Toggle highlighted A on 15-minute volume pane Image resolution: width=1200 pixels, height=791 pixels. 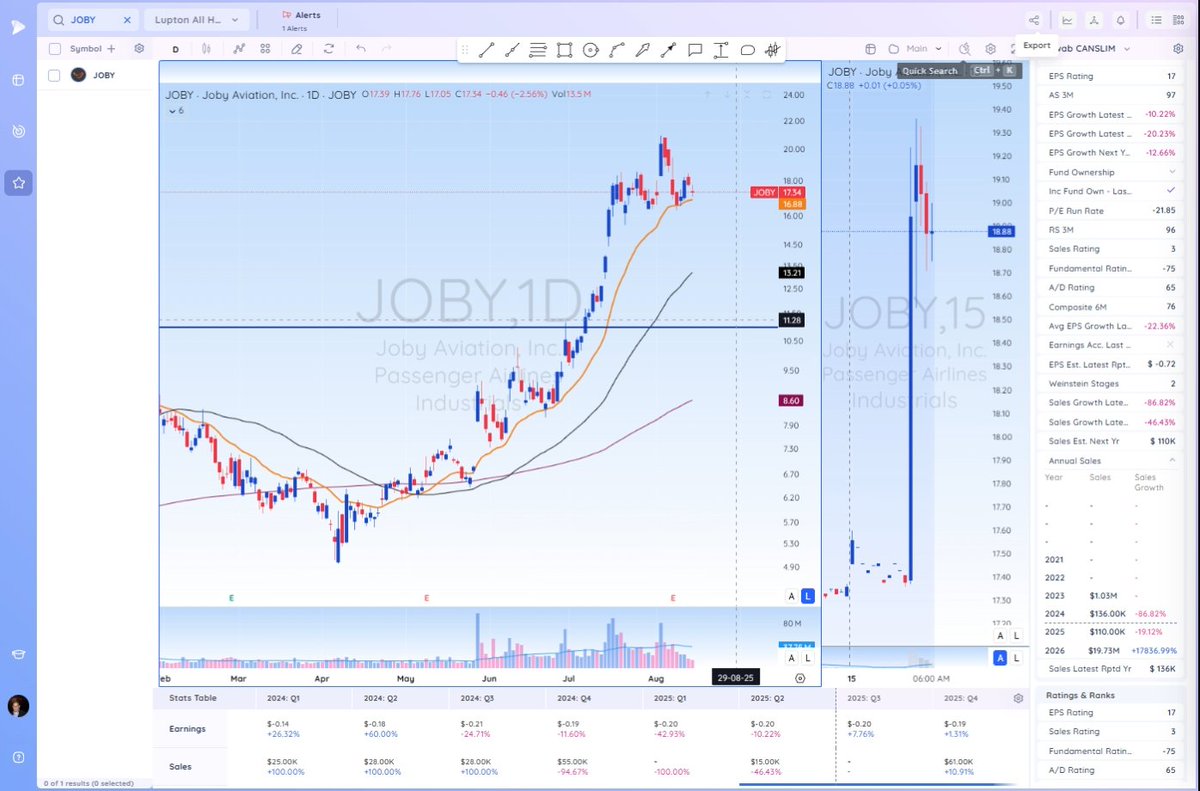(999, 658)
